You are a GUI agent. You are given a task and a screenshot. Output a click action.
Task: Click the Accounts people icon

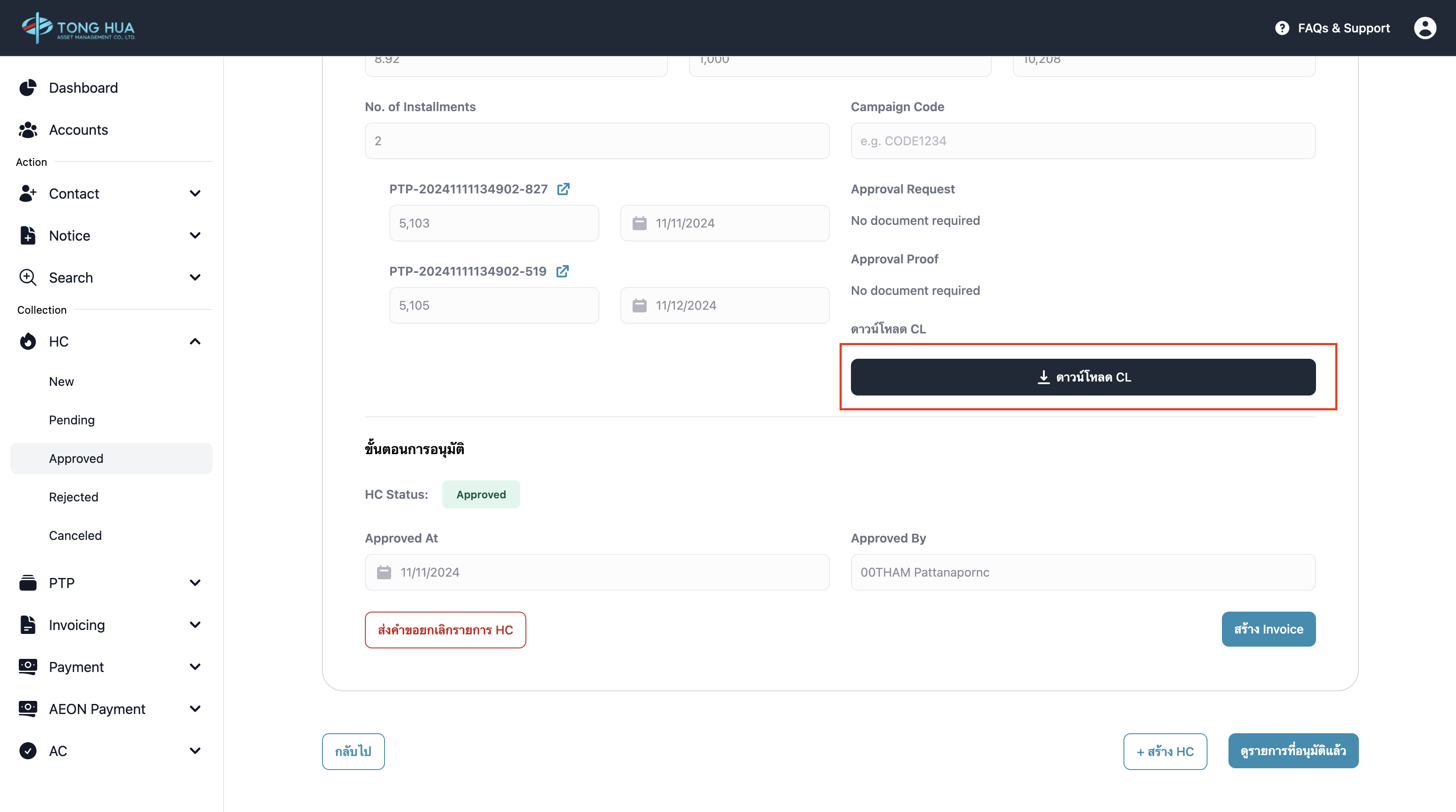28,130
